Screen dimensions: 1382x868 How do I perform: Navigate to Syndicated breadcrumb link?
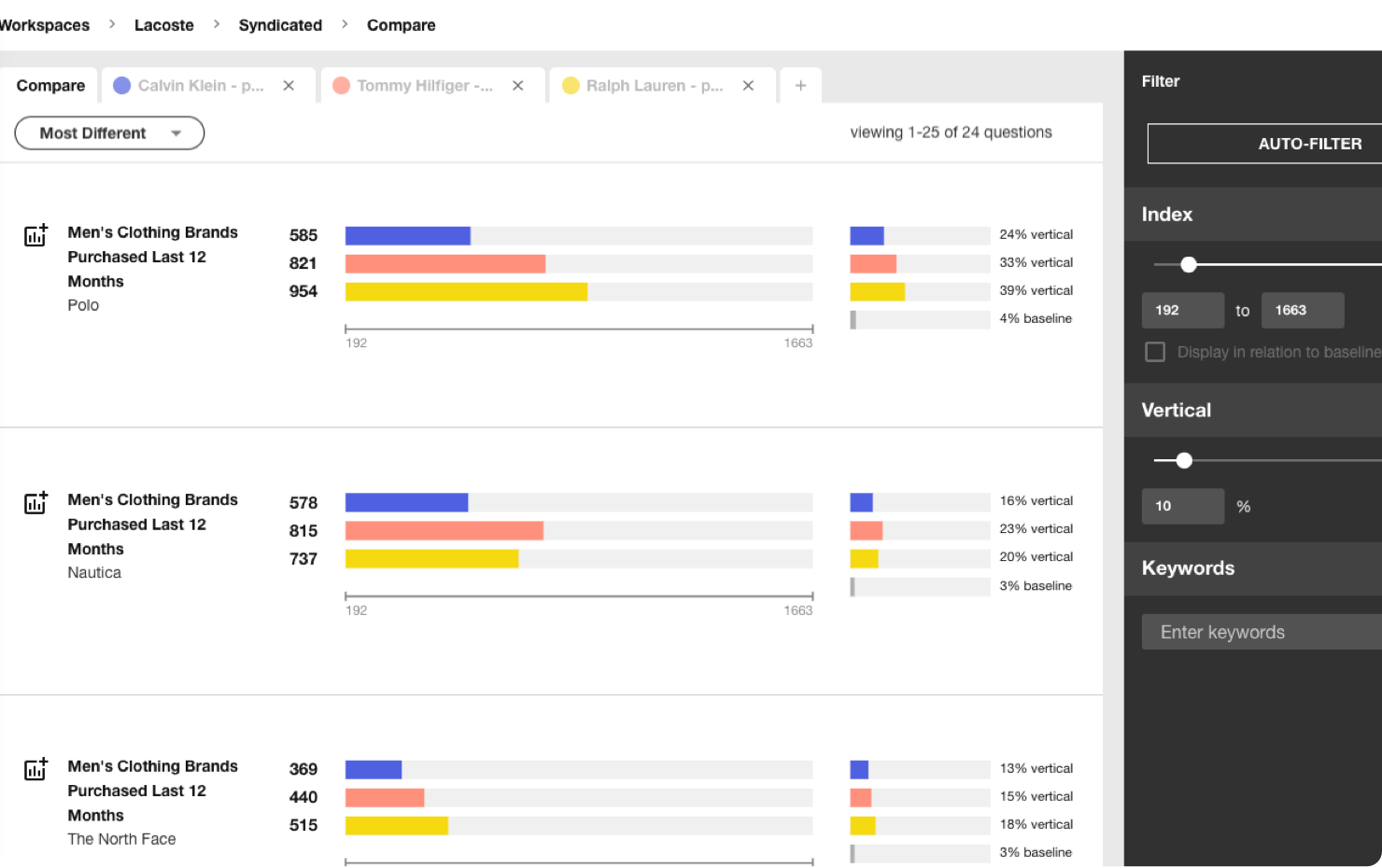click(280, 25)
